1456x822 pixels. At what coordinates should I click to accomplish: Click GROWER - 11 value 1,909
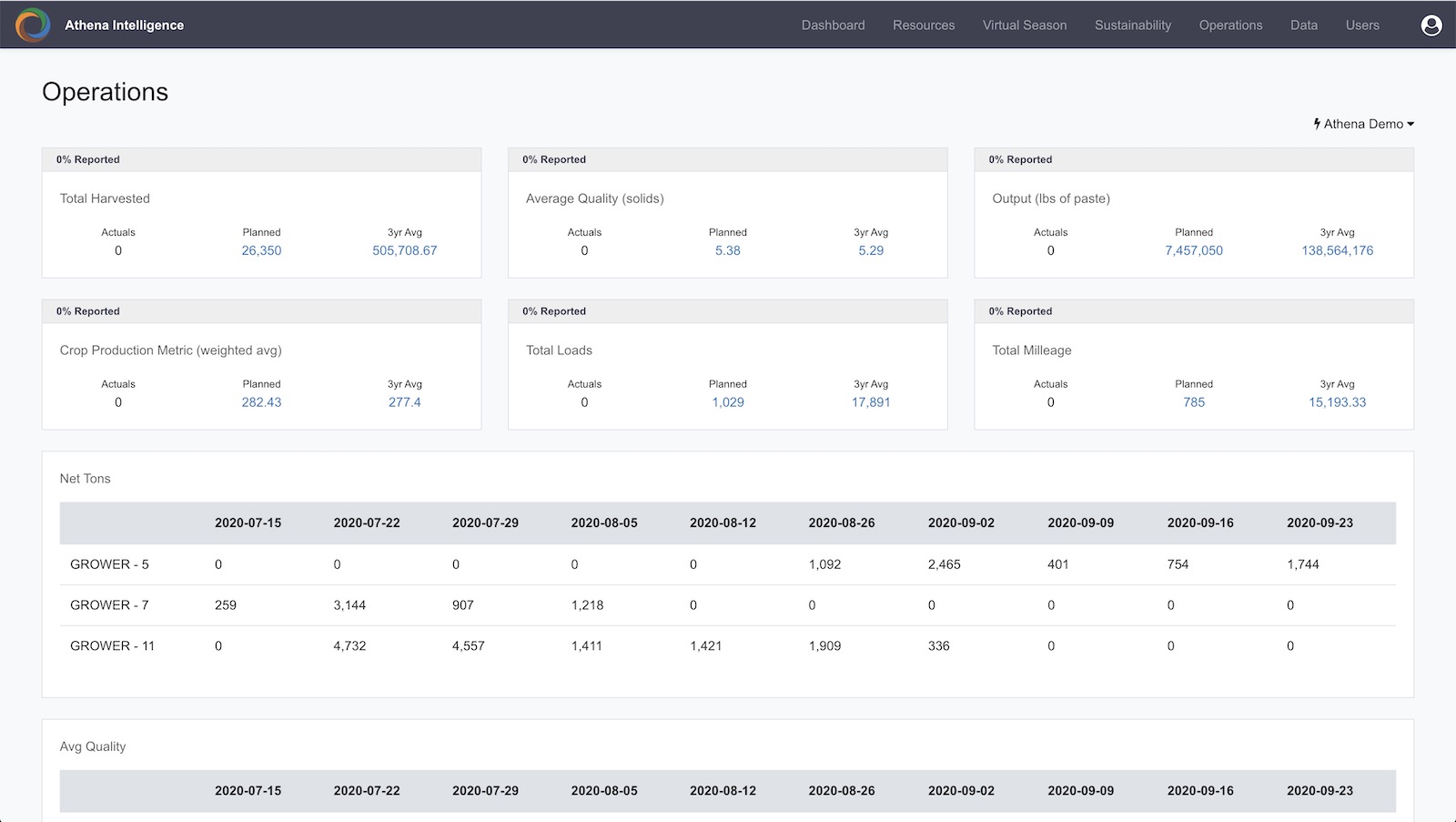[x=824, y=646]
